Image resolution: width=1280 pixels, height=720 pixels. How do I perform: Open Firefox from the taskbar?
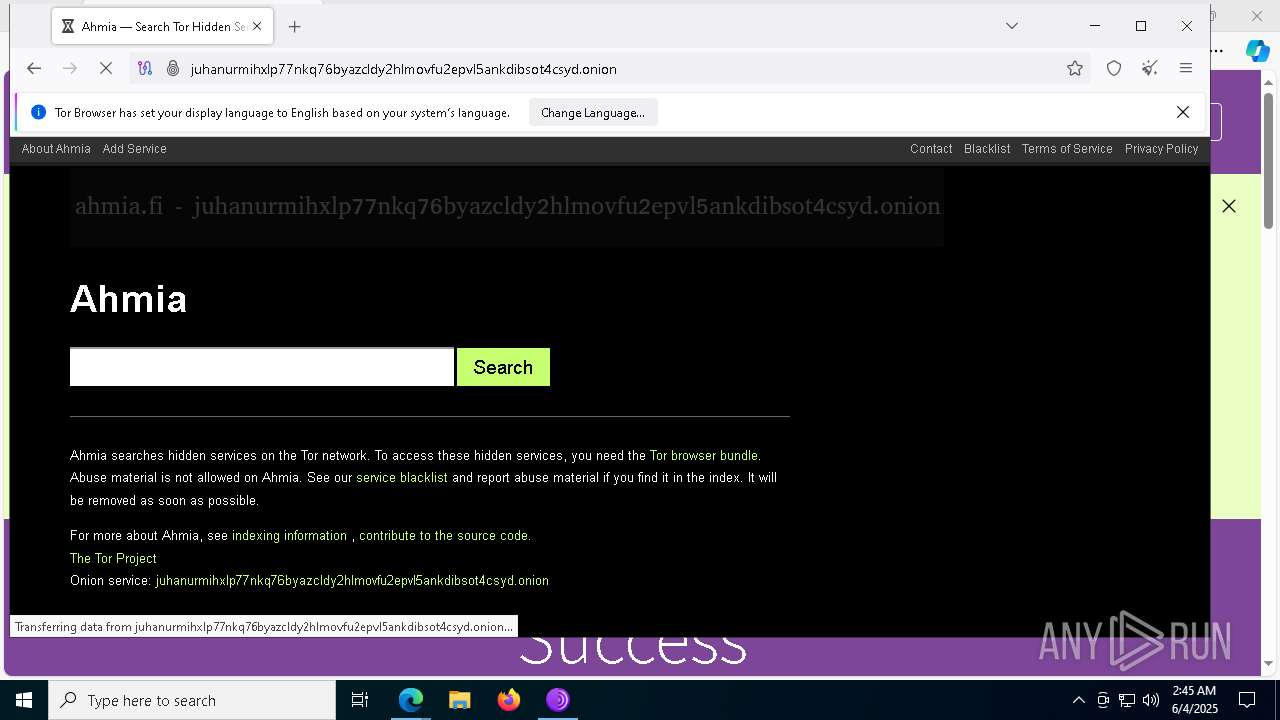click(509, 700)
